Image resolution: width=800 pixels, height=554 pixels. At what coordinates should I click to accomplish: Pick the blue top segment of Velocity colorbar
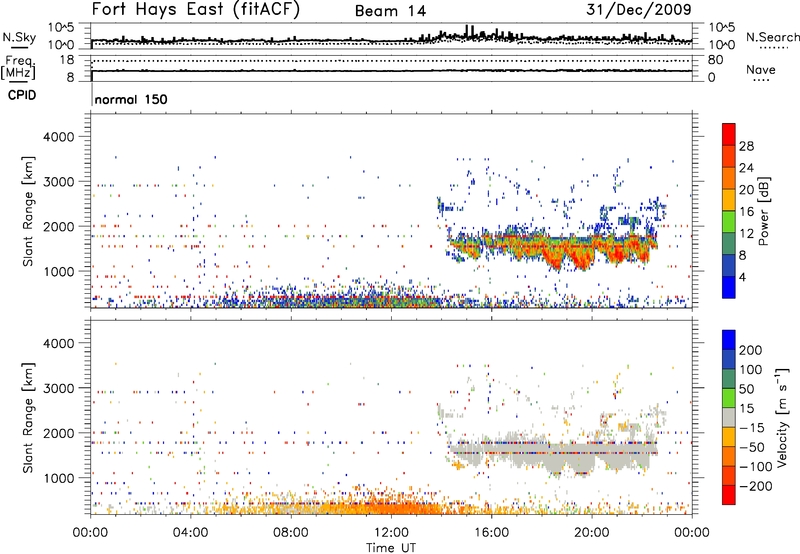(729, 340)
